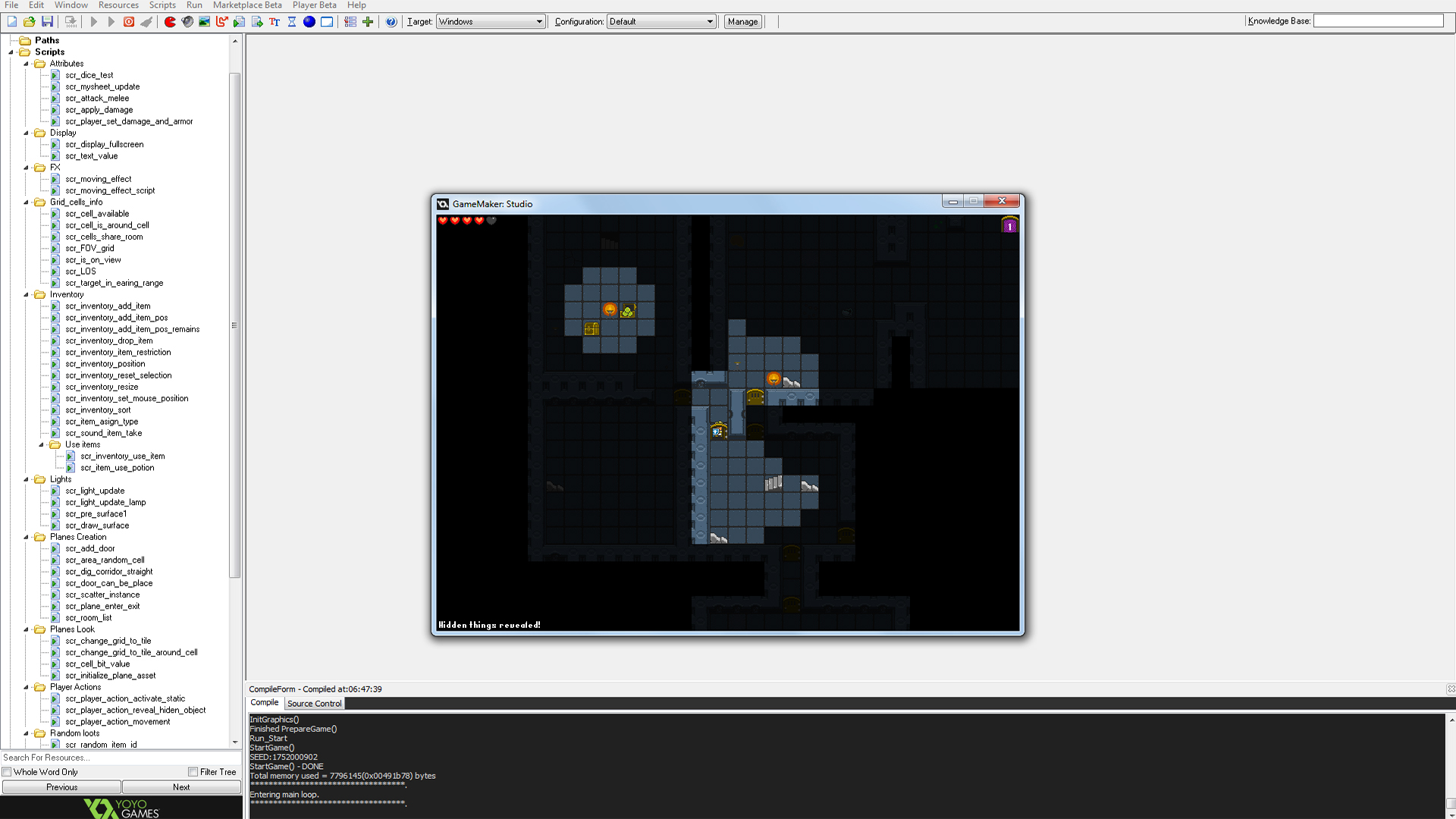Select scr_dice_test script
The image size is (1456, 819).
pyautogui.click(x=89, y=75)
